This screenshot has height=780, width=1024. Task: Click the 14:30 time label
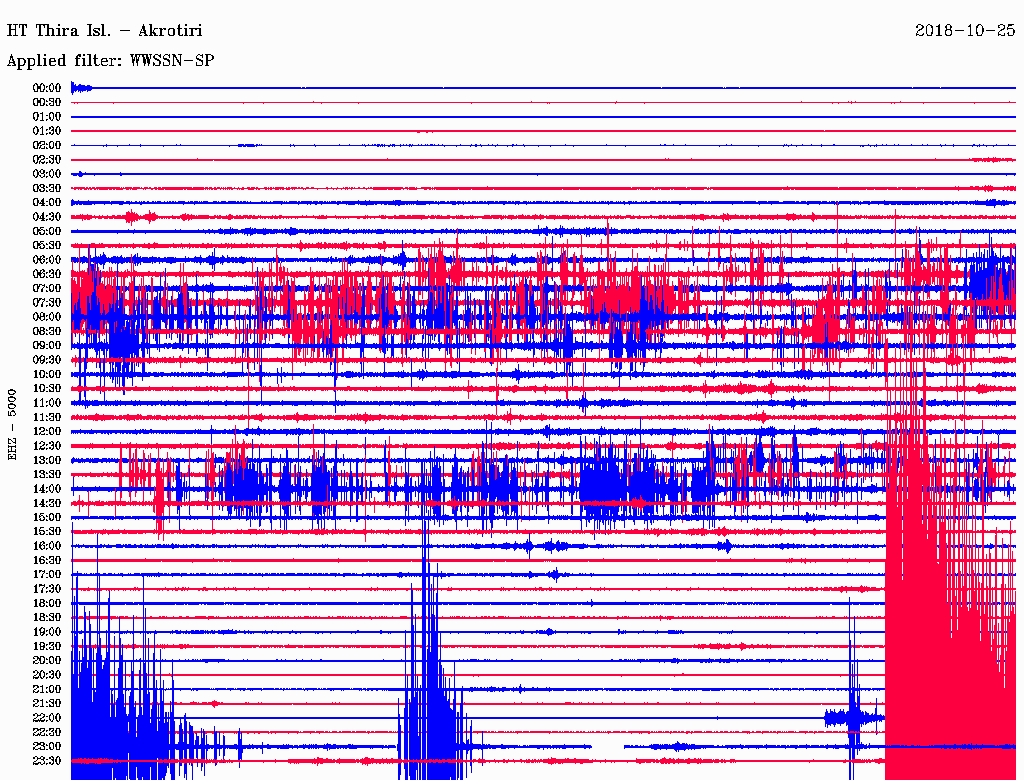pyautogui.click(x=47, y=503)
